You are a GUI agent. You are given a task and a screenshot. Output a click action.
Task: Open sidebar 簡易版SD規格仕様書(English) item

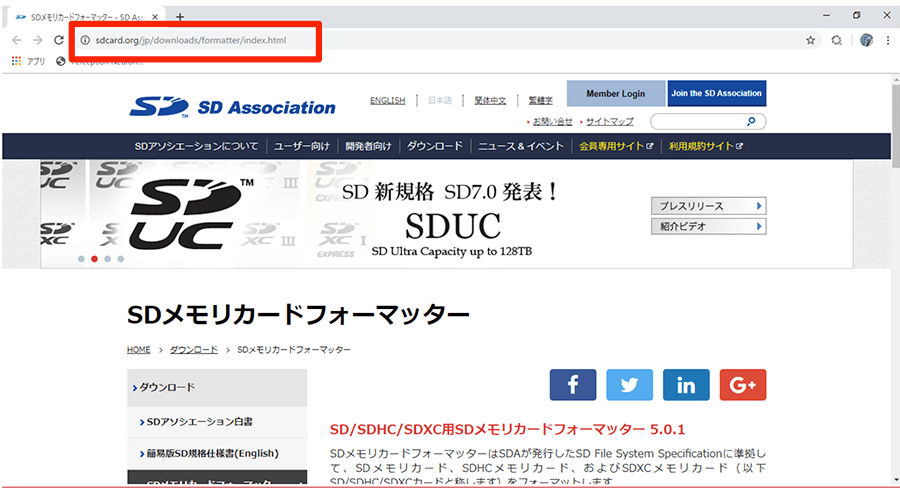[x=217, y=453]
